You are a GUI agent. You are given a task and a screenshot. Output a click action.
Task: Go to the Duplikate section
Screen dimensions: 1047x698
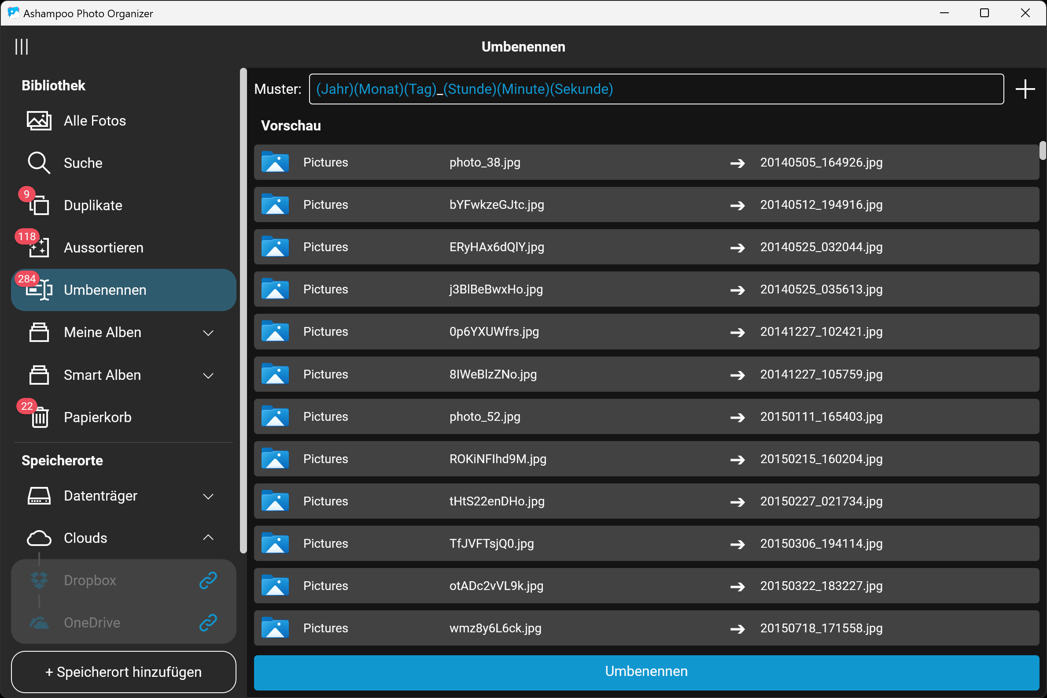click(124, 205)
